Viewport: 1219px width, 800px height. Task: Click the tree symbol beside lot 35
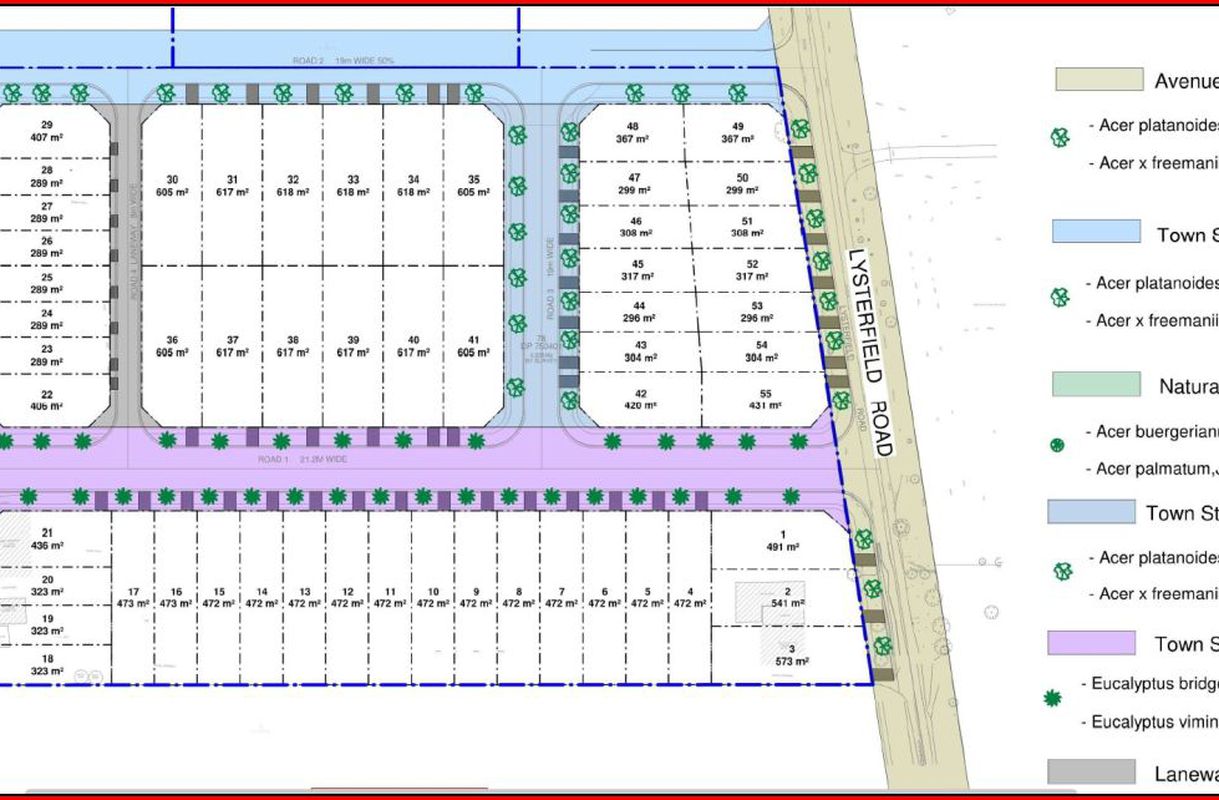click(517, 185)
